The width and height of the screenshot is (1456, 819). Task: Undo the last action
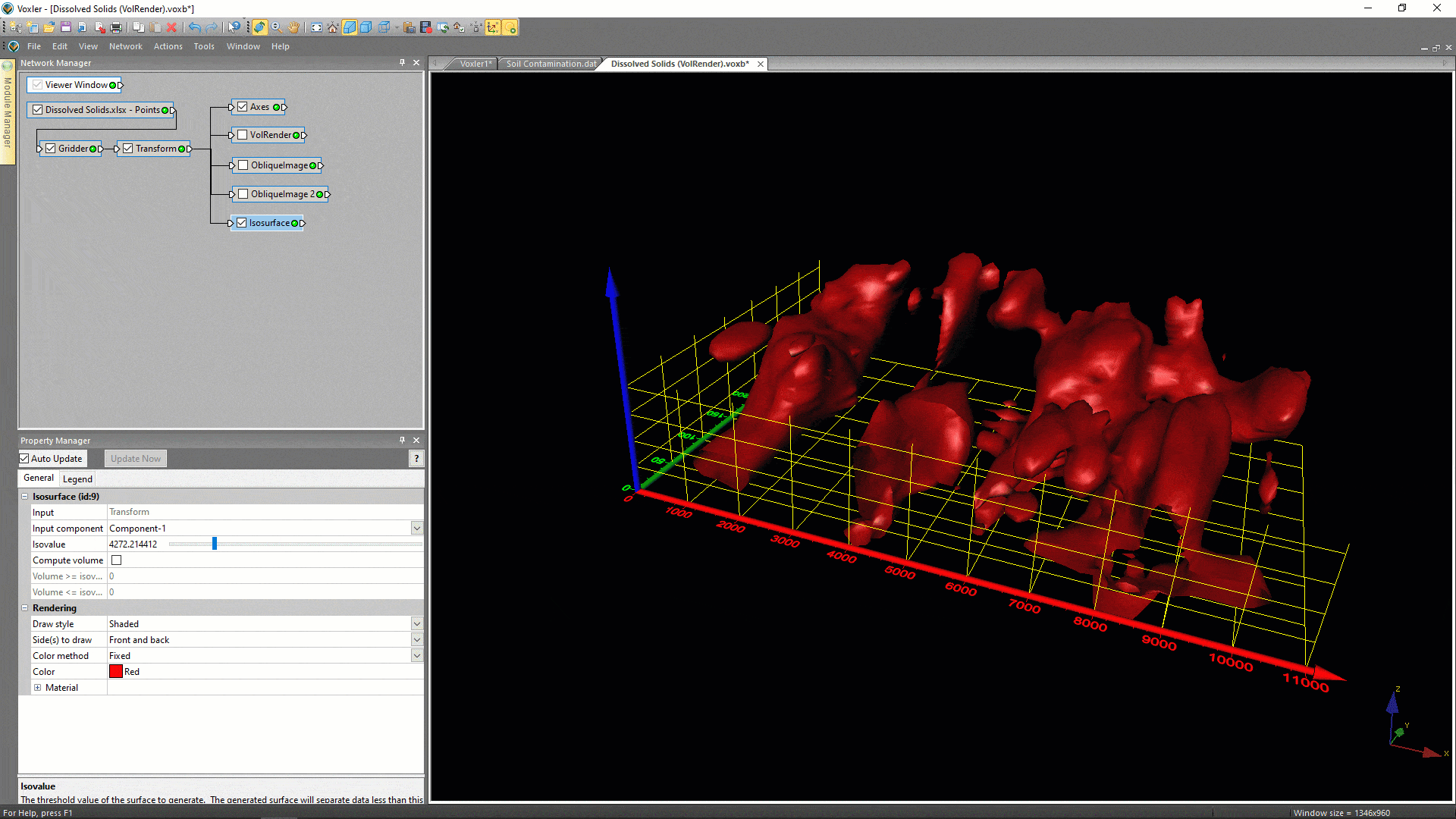[x=195, y=27]
